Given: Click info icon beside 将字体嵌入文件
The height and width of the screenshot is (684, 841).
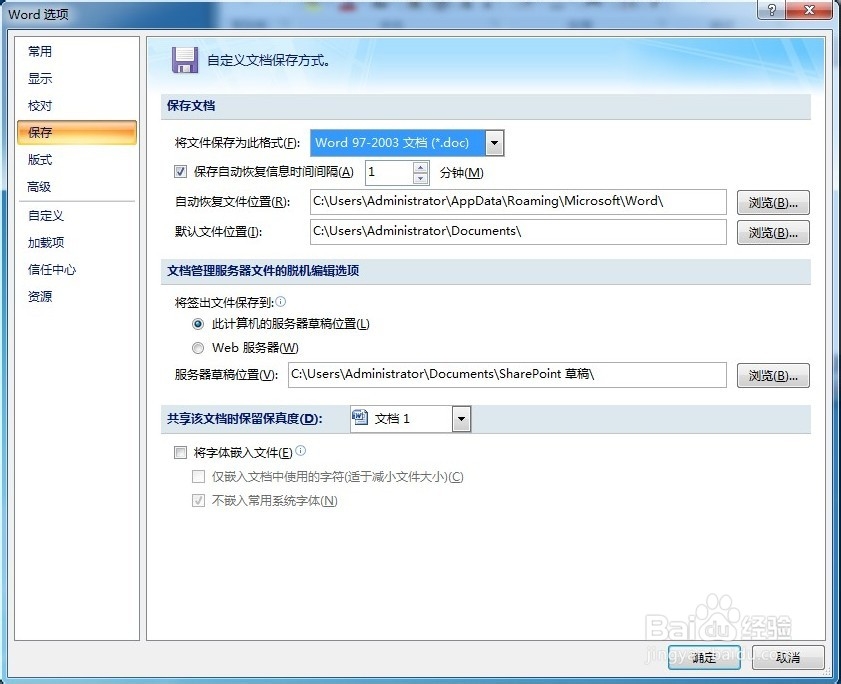Looking at the screenshot, I should 300,451.
